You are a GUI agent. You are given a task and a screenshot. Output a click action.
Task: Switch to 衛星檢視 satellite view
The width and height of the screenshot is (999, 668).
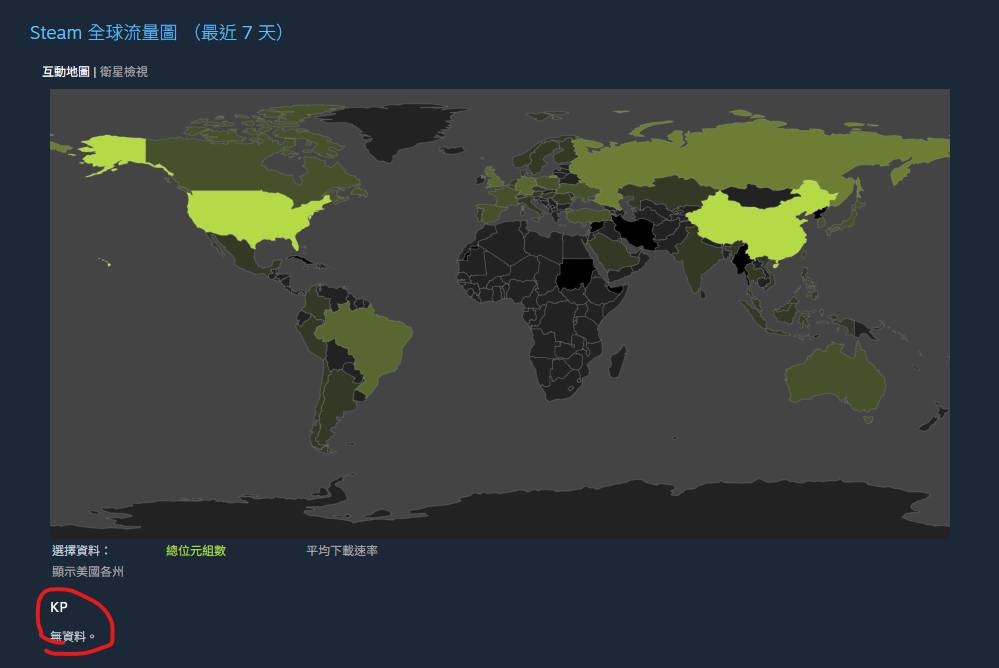tap(124, 72)
